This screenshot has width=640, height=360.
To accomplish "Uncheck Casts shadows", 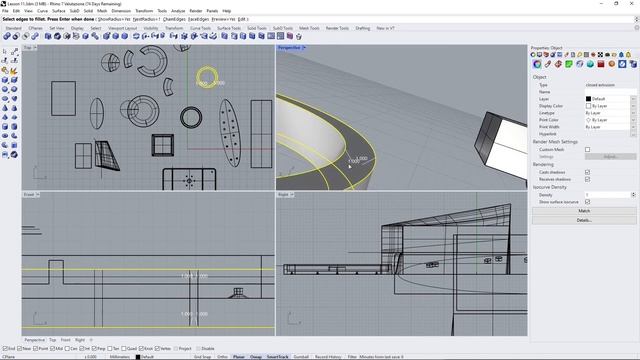I will [587, 172].
